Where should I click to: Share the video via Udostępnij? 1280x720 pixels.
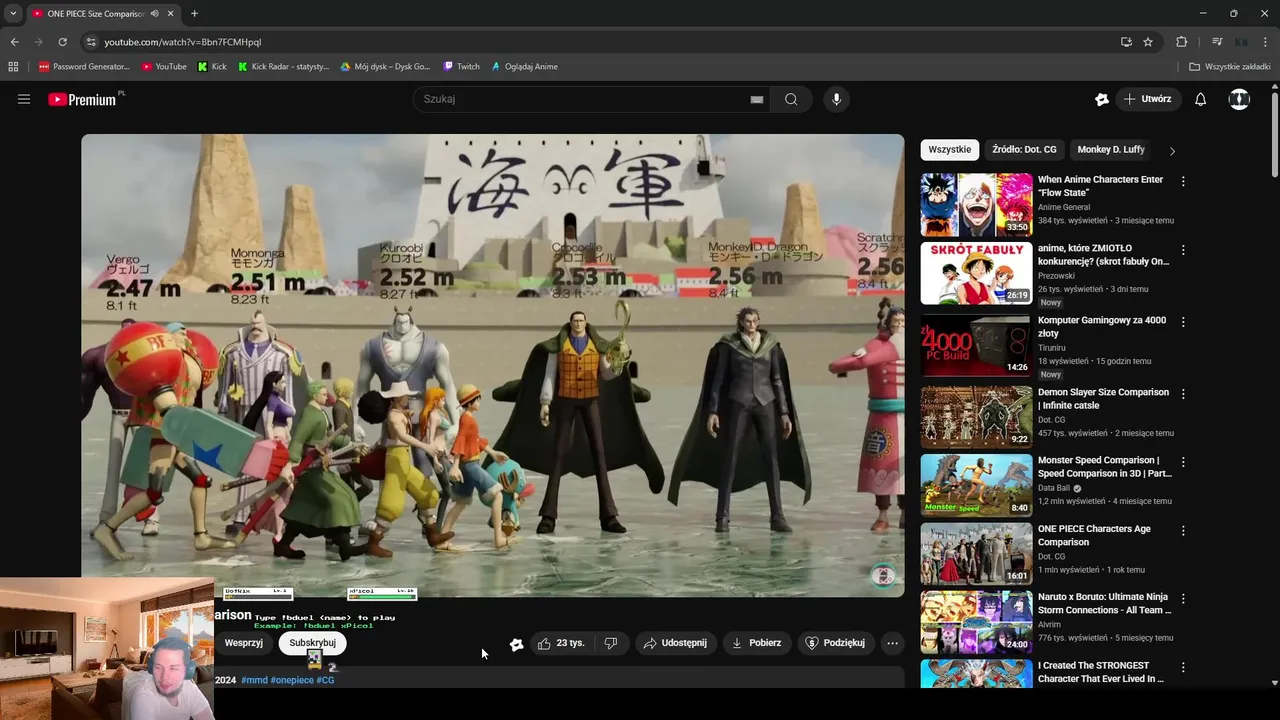click(x=675, y=643)
